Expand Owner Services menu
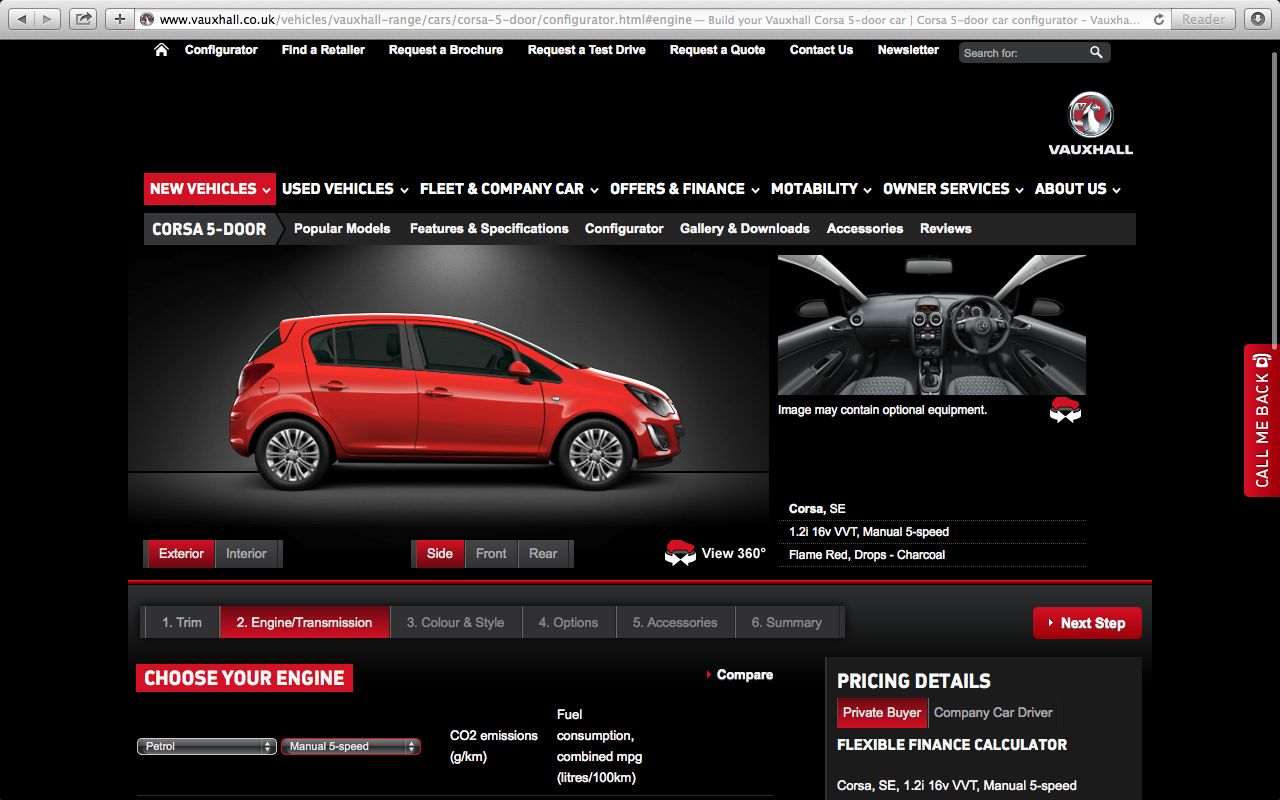This screenshot has height=800, width=1280. point(953,189)
